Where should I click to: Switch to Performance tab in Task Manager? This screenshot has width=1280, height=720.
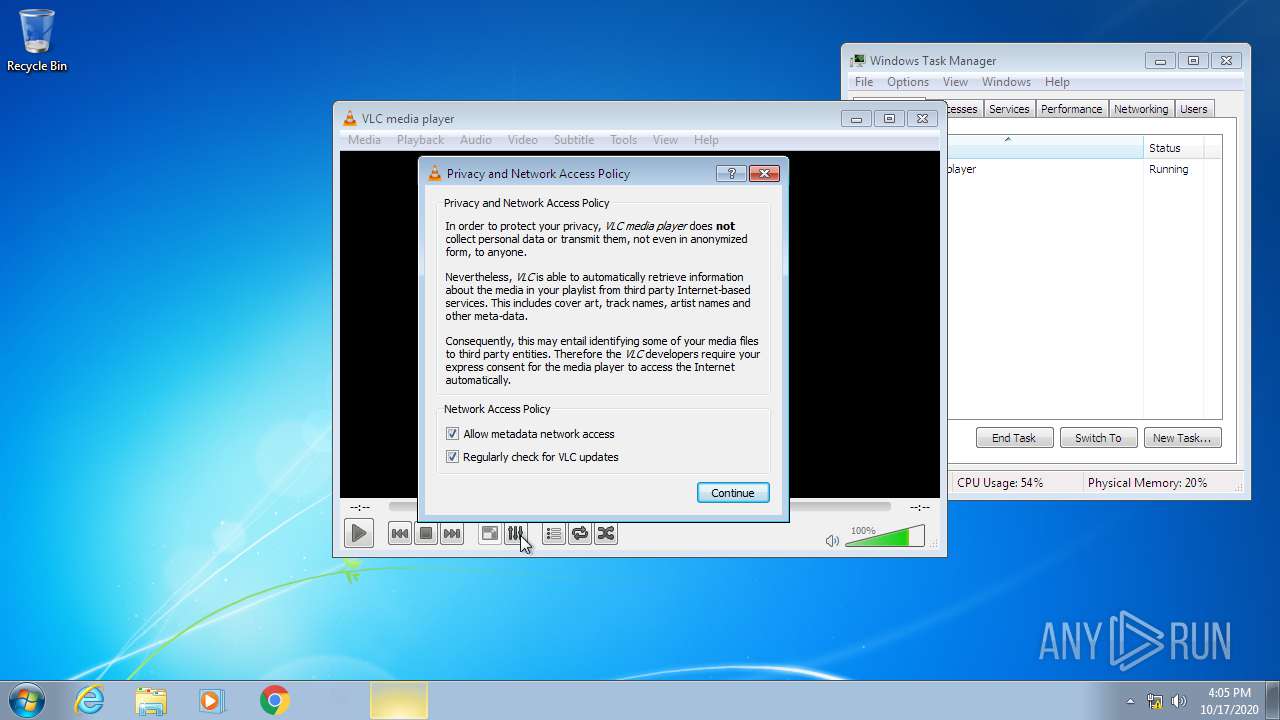point(1071,109)
